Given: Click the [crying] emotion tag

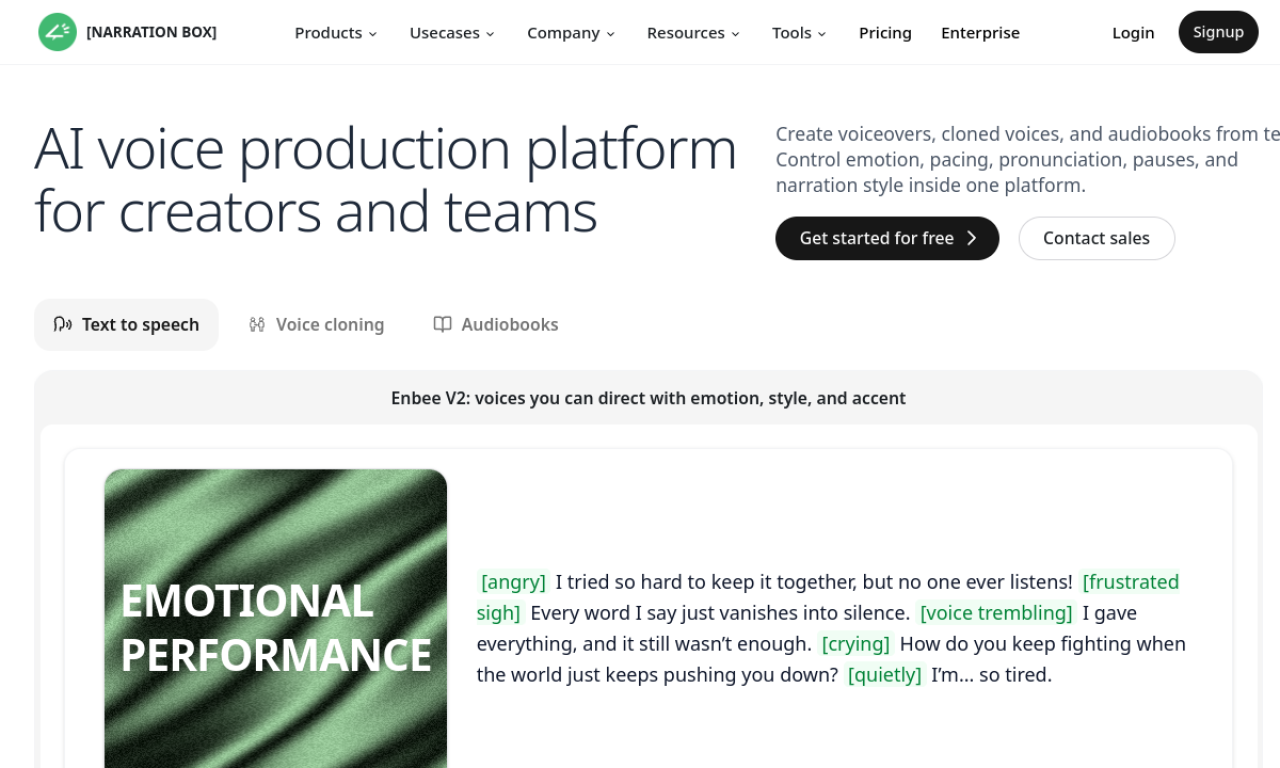Looking at the screenshot, I should coord(856,644).
